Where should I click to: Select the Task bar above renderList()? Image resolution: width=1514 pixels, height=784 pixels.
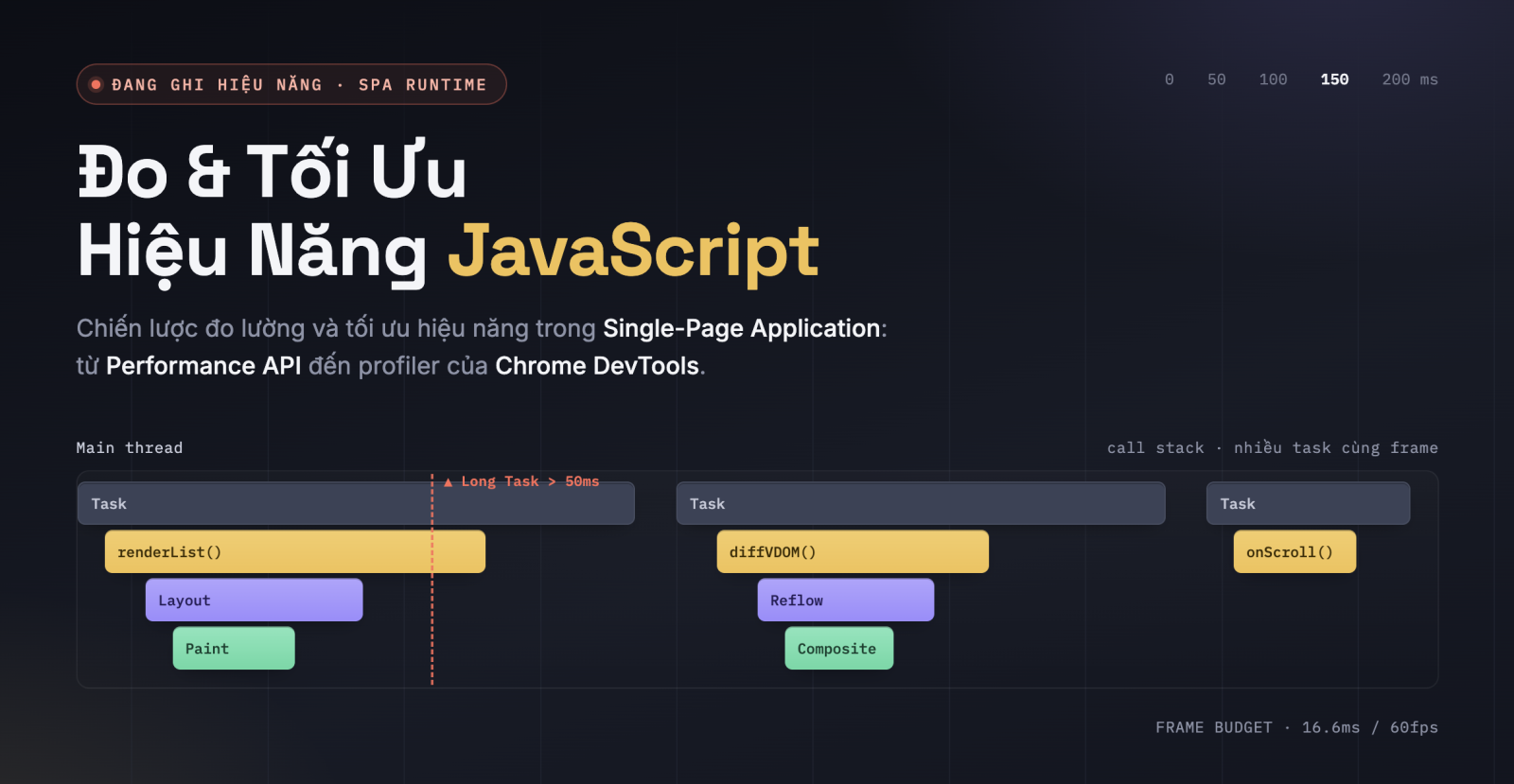356,503
